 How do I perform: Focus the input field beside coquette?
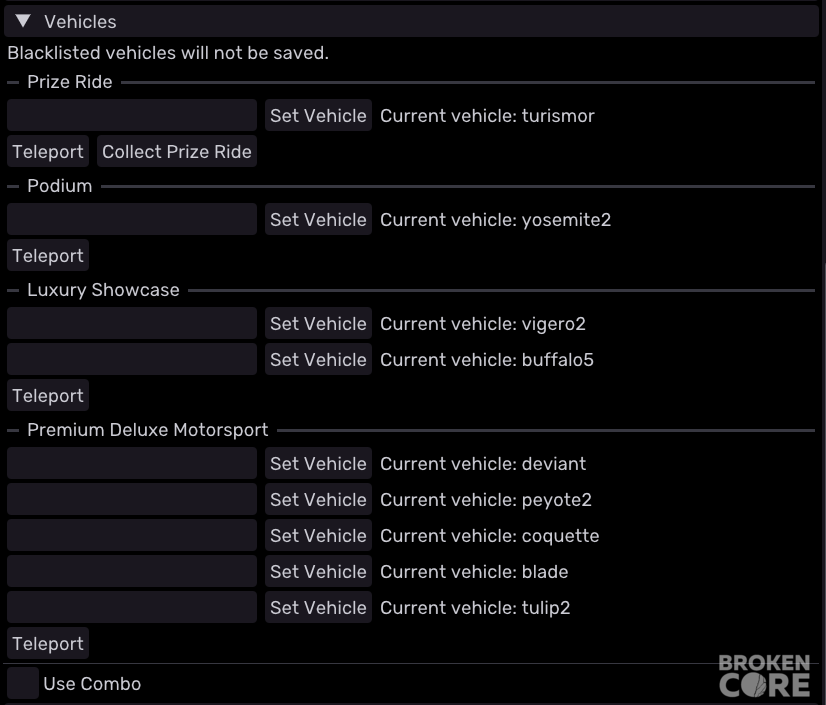[x=132, y=535]
